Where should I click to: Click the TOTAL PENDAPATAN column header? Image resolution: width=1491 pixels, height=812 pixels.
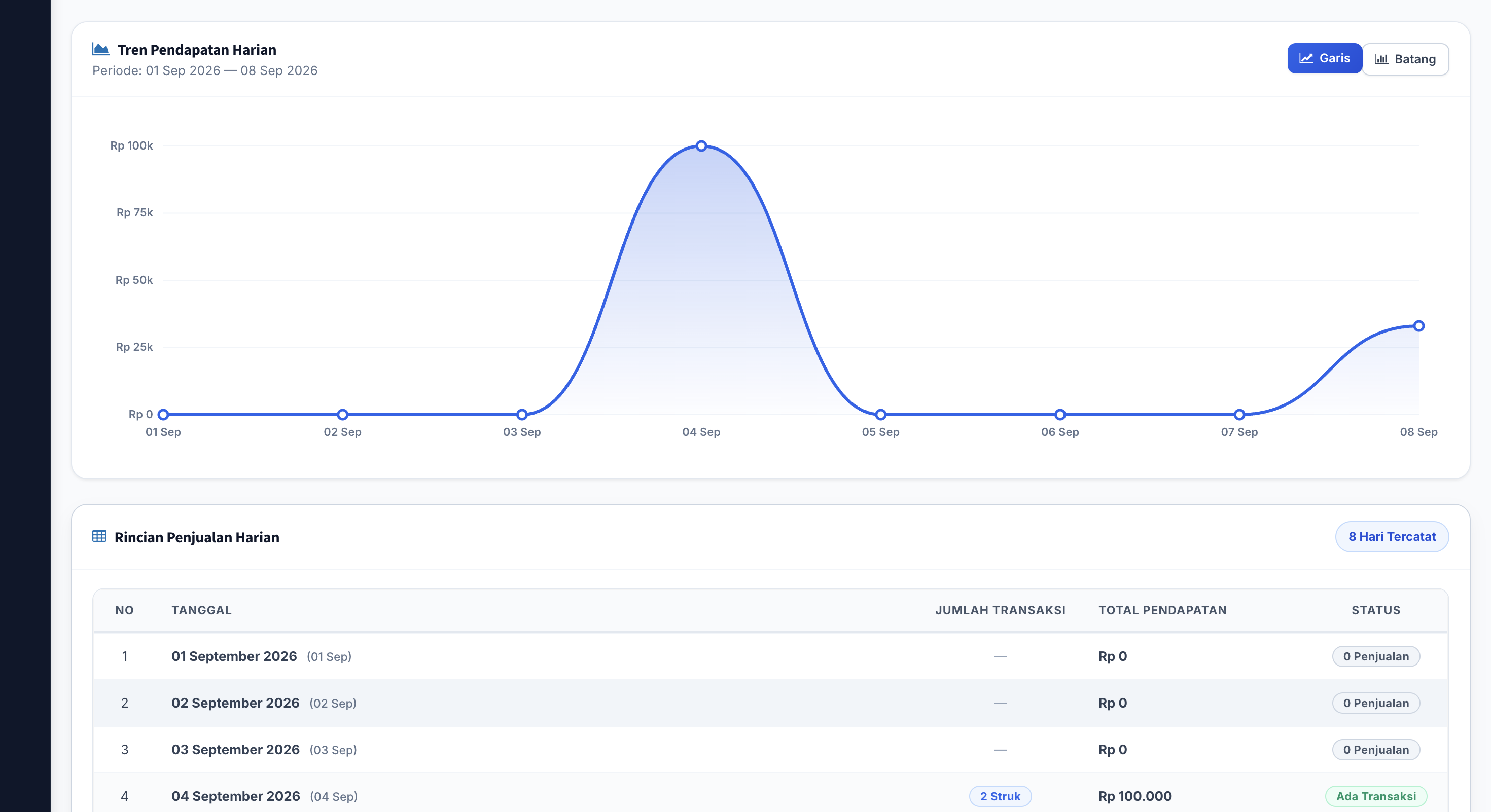1162,610
